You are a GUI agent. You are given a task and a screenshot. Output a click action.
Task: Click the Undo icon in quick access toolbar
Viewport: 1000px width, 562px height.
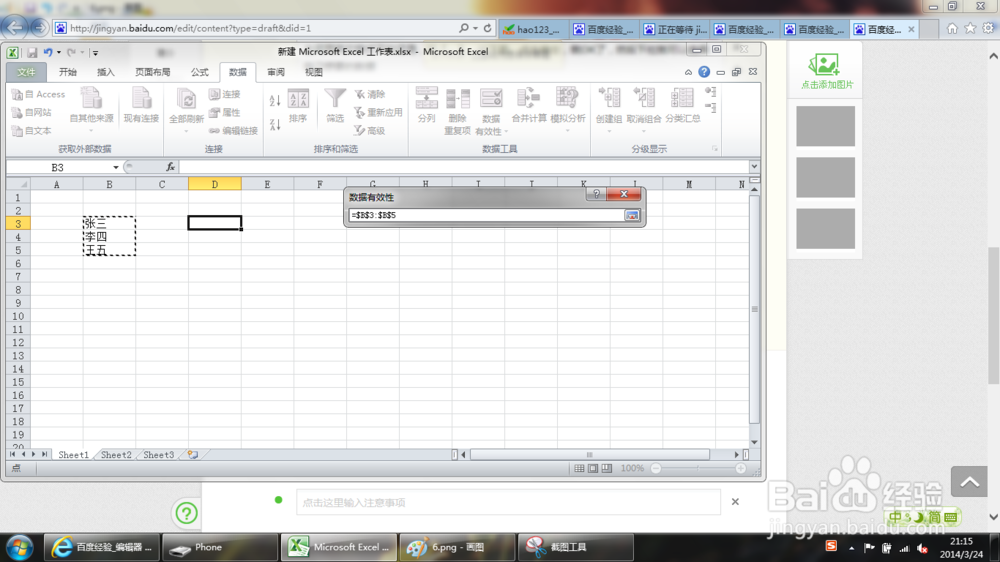pos(48,52)
